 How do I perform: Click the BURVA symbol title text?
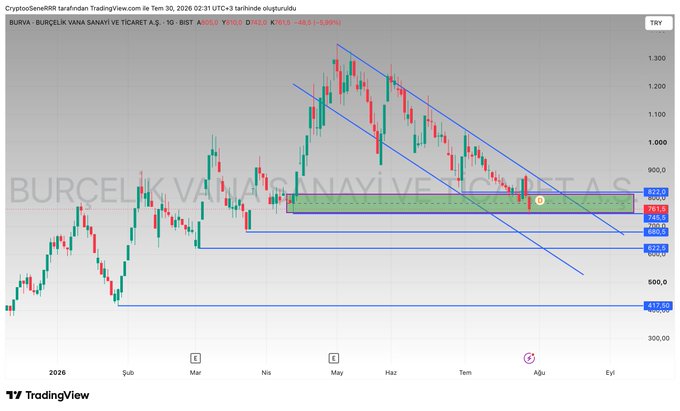(x=101, y=22)
